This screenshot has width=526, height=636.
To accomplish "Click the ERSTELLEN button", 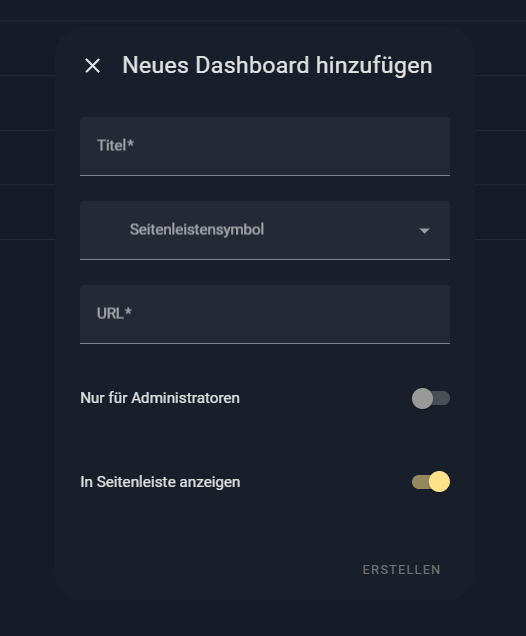I will 401,569.
